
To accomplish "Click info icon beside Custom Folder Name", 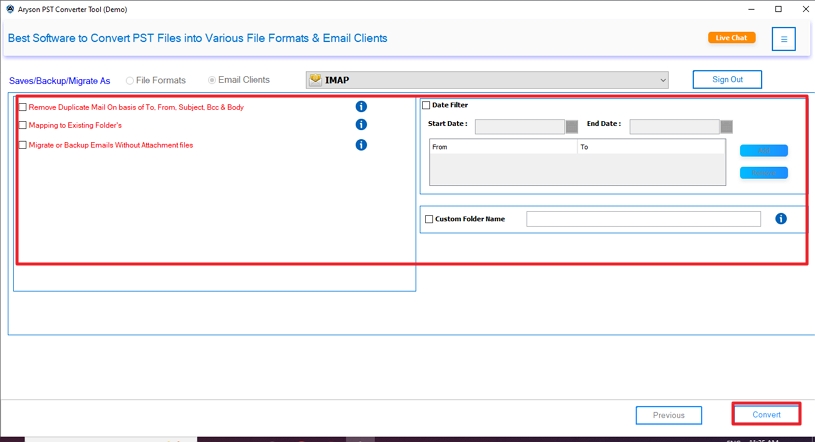I will 781,219.
